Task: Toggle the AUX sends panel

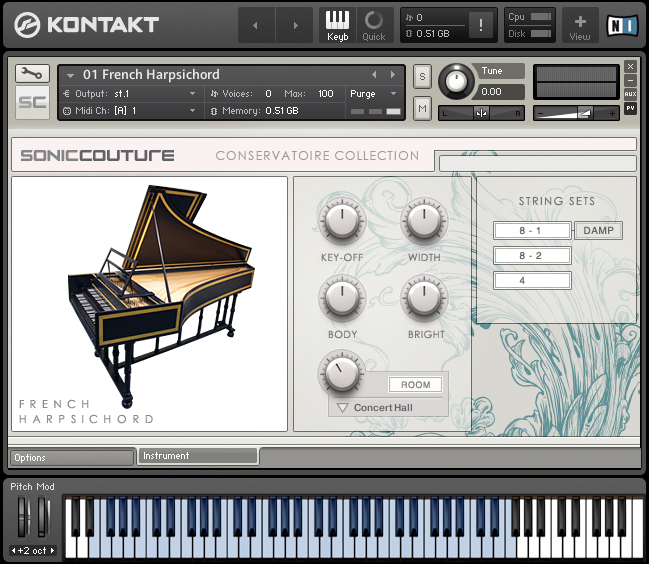Action: pyautogui.click(x=630, y=94)
